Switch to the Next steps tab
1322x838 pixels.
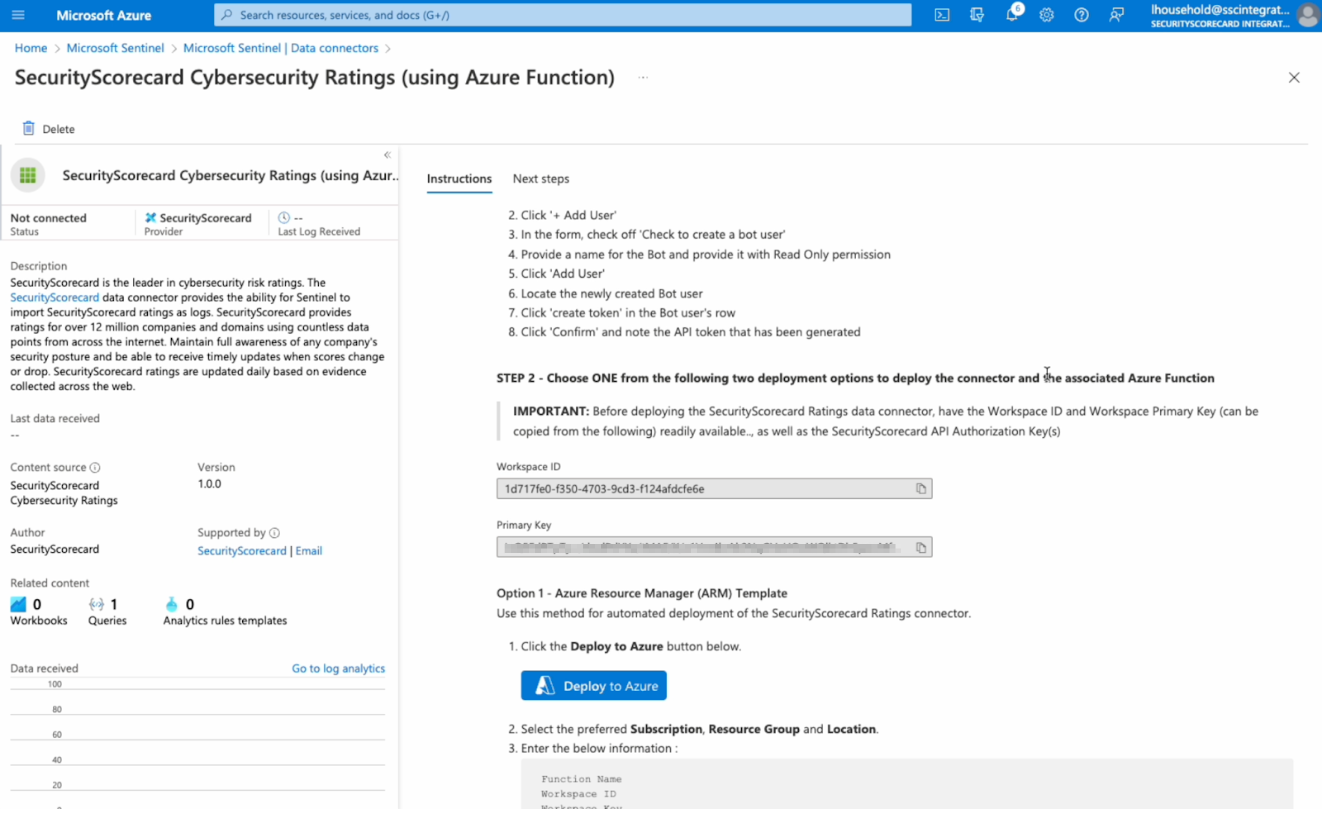click(x=541, y=179)
